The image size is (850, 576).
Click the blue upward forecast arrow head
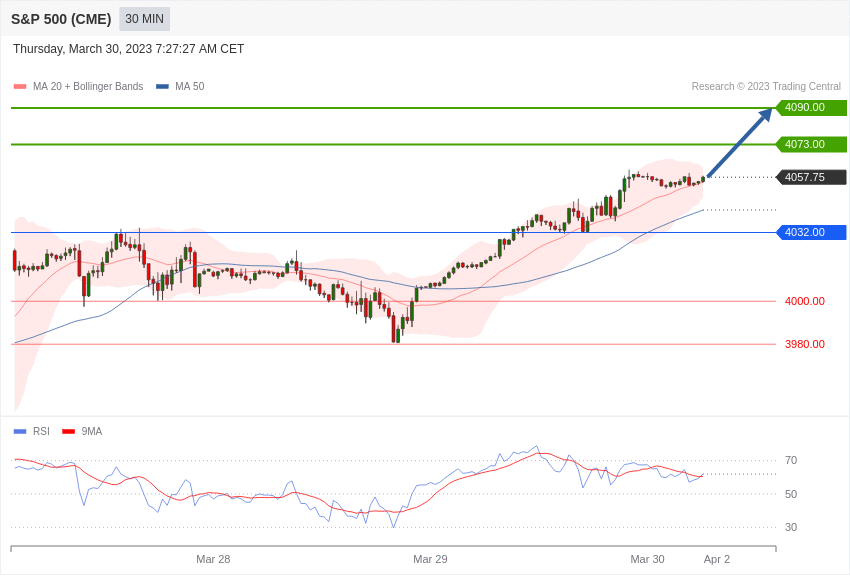(x=765, y=114)
